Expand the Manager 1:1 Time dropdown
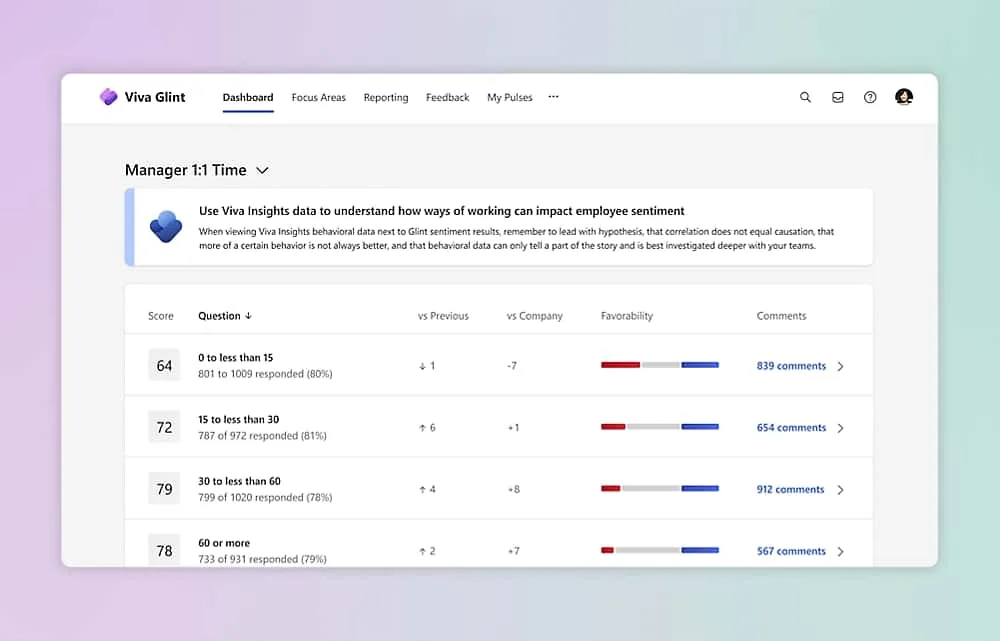Image resolution: width=1000 pixels, height=641 pixels. coord(262,170)
